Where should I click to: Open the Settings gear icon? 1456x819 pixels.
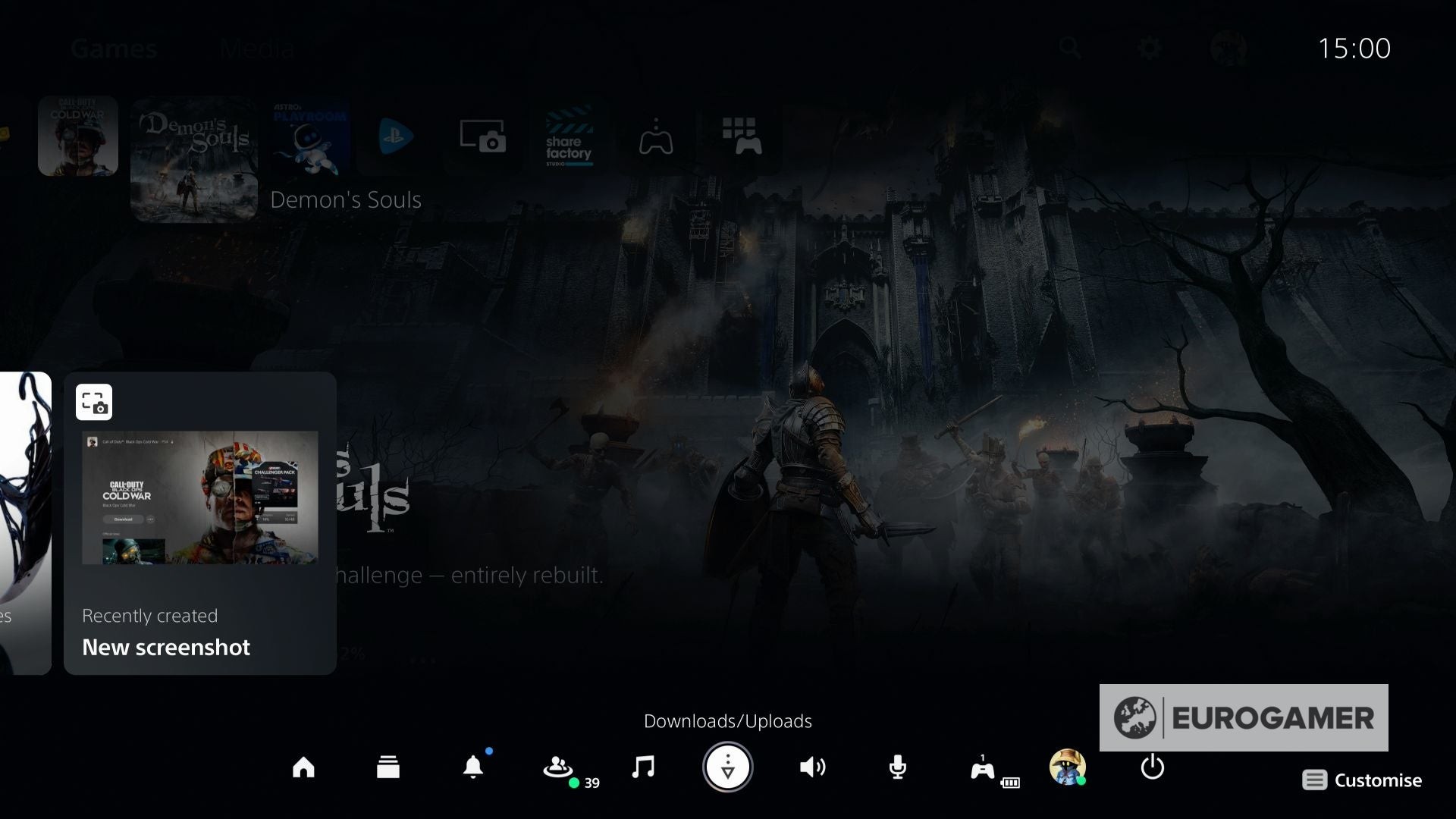(x=1150, y=49)
